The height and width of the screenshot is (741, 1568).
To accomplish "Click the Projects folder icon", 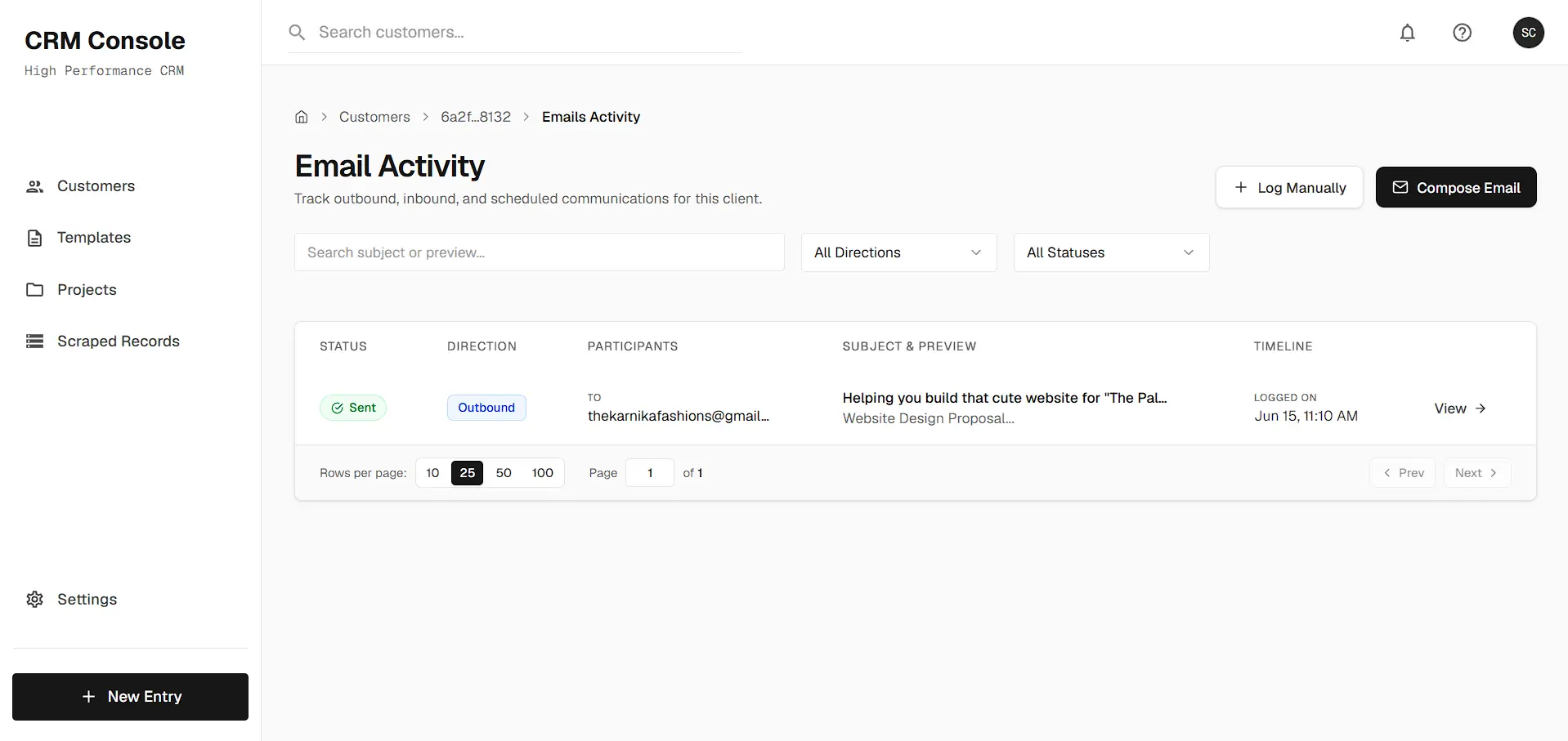I will pos(34,290).
